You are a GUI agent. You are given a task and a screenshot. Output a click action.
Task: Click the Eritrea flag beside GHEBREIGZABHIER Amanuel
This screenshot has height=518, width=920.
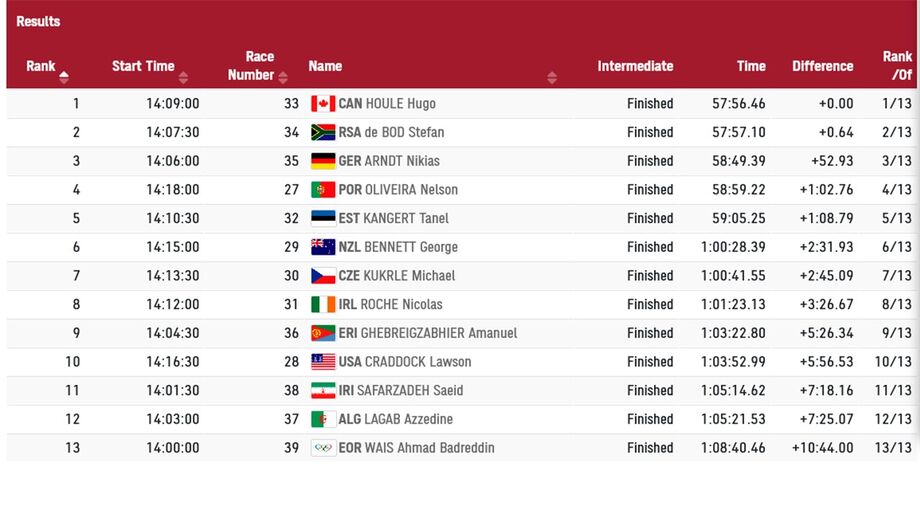[323, 334]
